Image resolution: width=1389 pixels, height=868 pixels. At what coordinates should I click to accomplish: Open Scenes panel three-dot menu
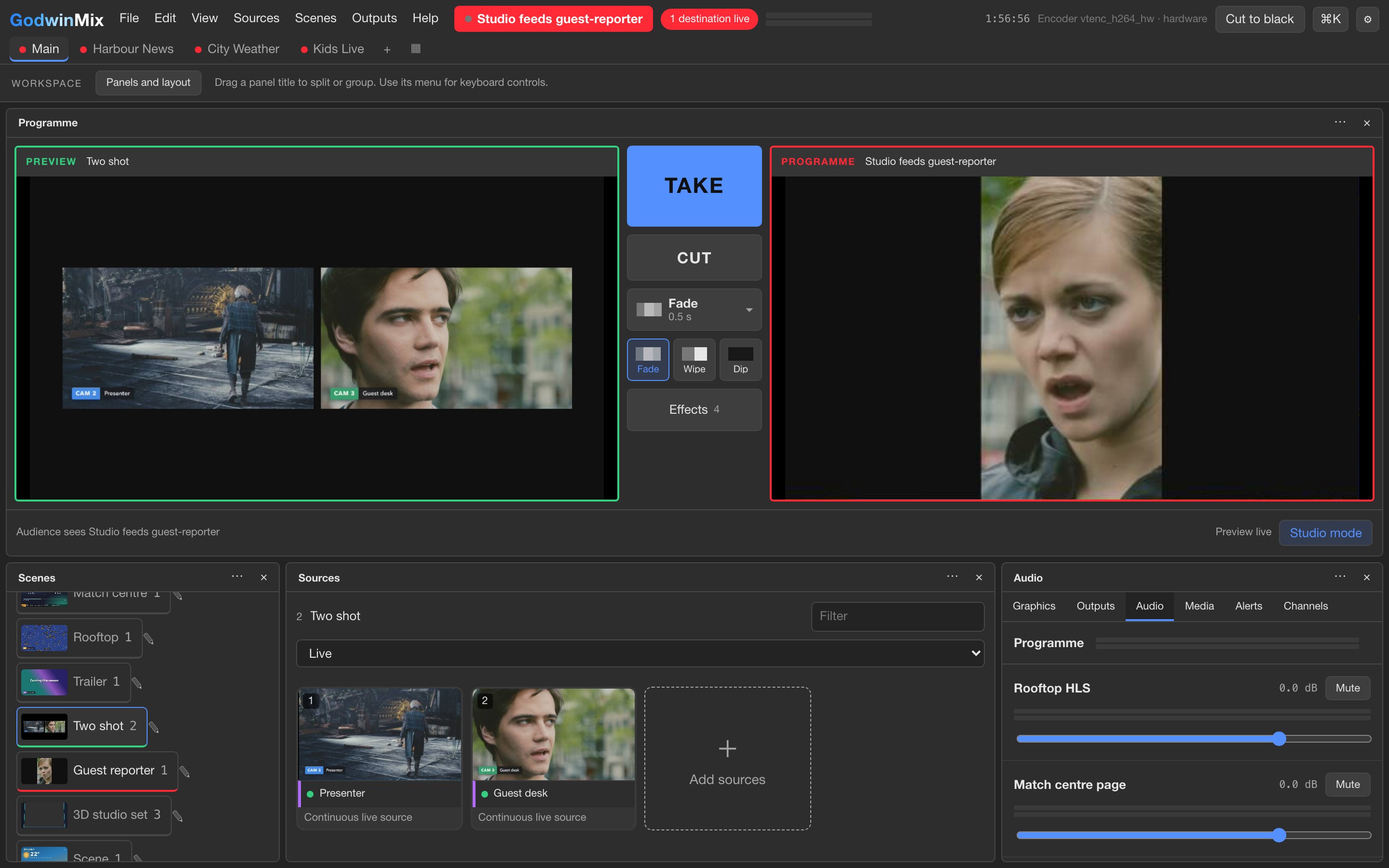pos(237,577)
